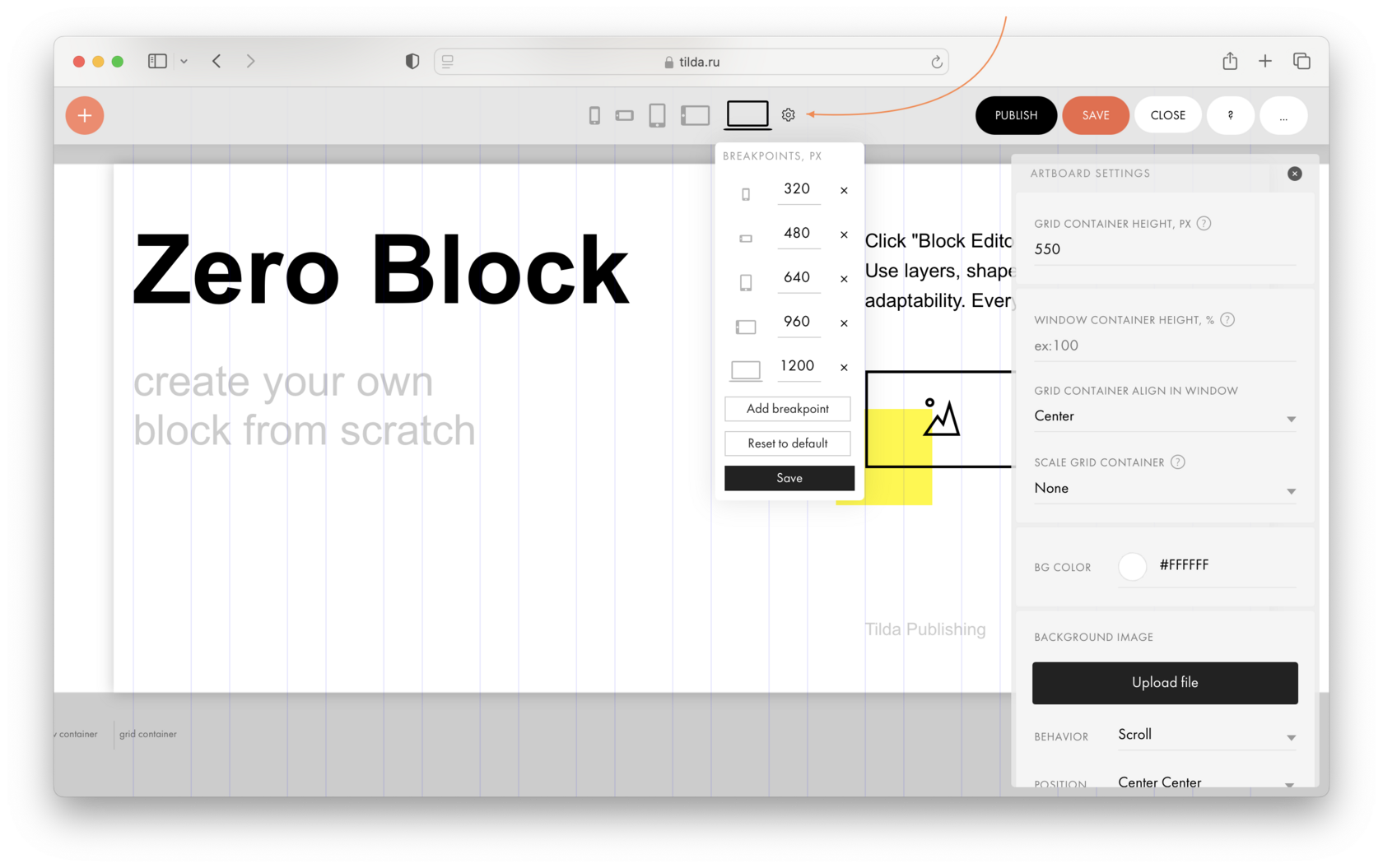Click the Publish button
This screenshot has width=1383, height=868.
(x=1015, y=115)
